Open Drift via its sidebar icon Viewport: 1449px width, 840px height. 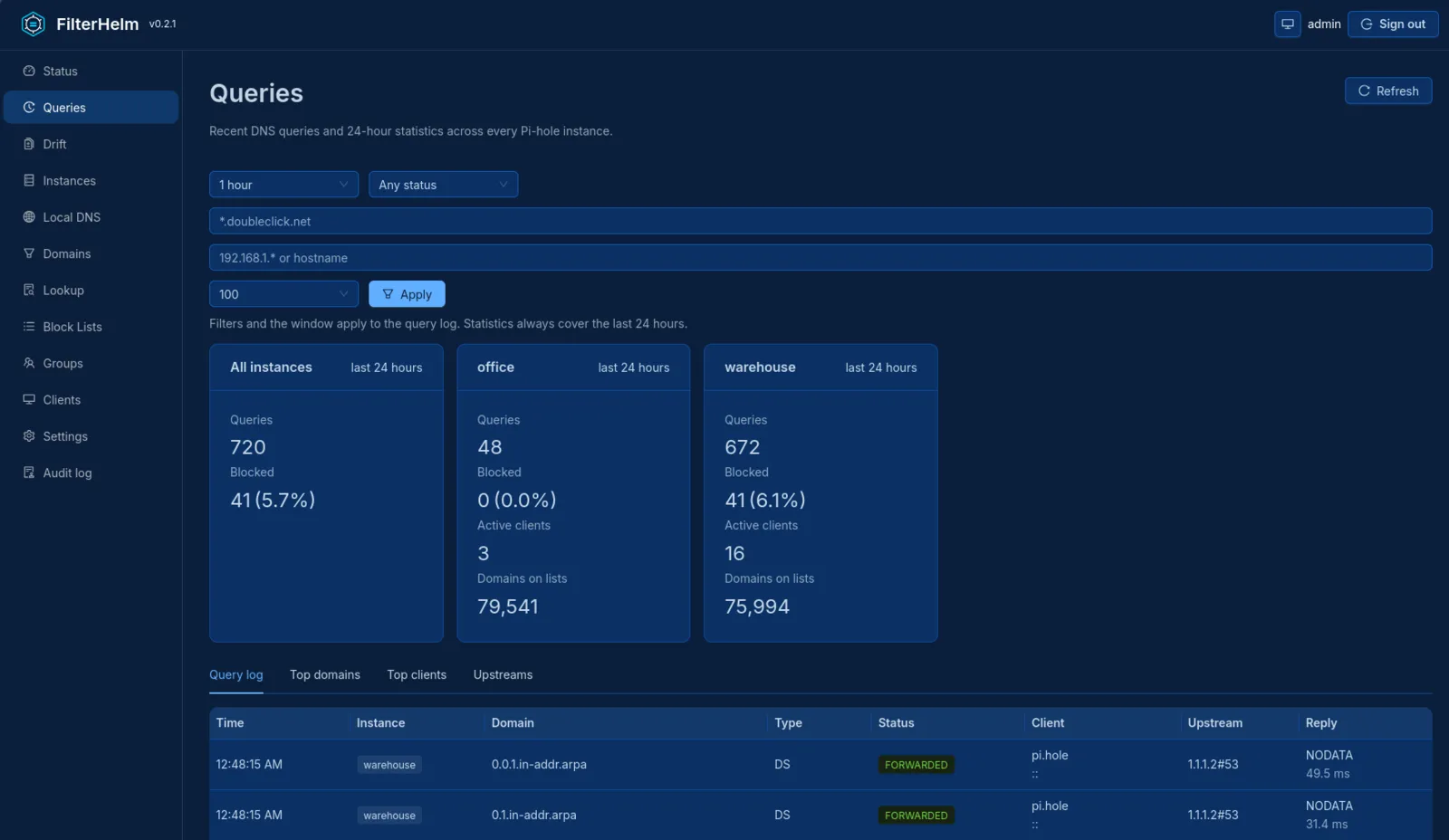(x=29, y=144)
